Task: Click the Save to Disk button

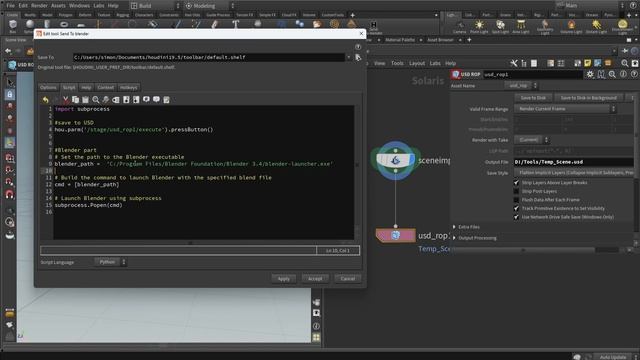Action: tap(533, 98)
